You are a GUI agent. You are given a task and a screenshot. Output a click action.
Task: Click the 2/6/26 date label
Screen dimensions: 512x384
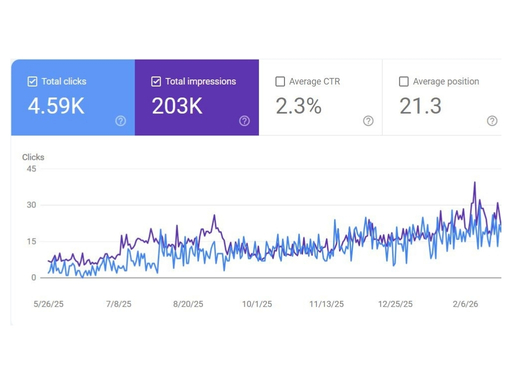[465, 304]
